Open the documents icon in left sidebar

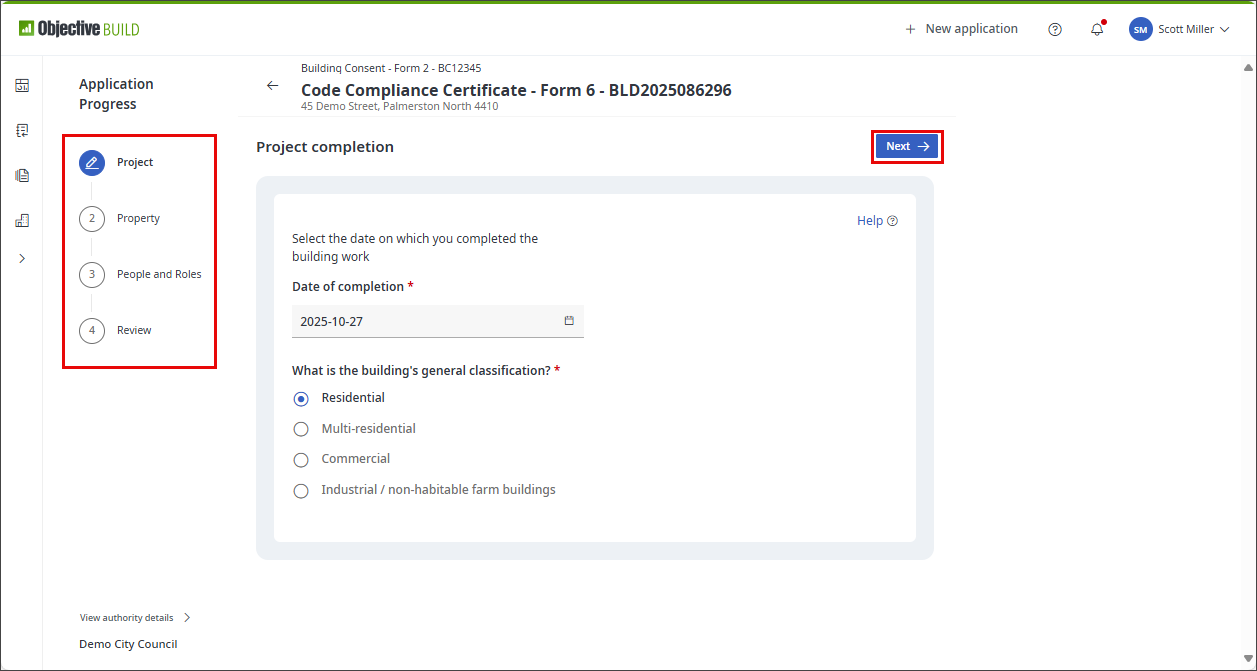22,175
